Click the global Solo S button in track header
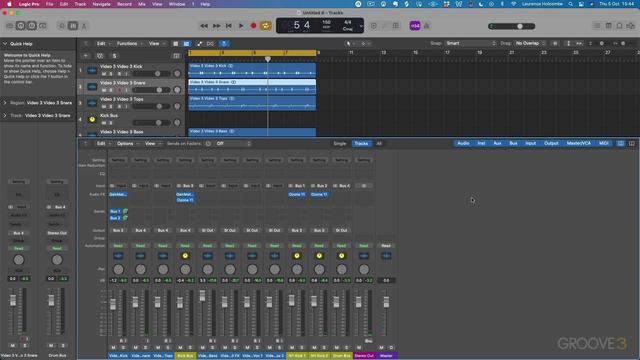The height and width of the screenshot is (360, 640). click(x=114, y=56)
